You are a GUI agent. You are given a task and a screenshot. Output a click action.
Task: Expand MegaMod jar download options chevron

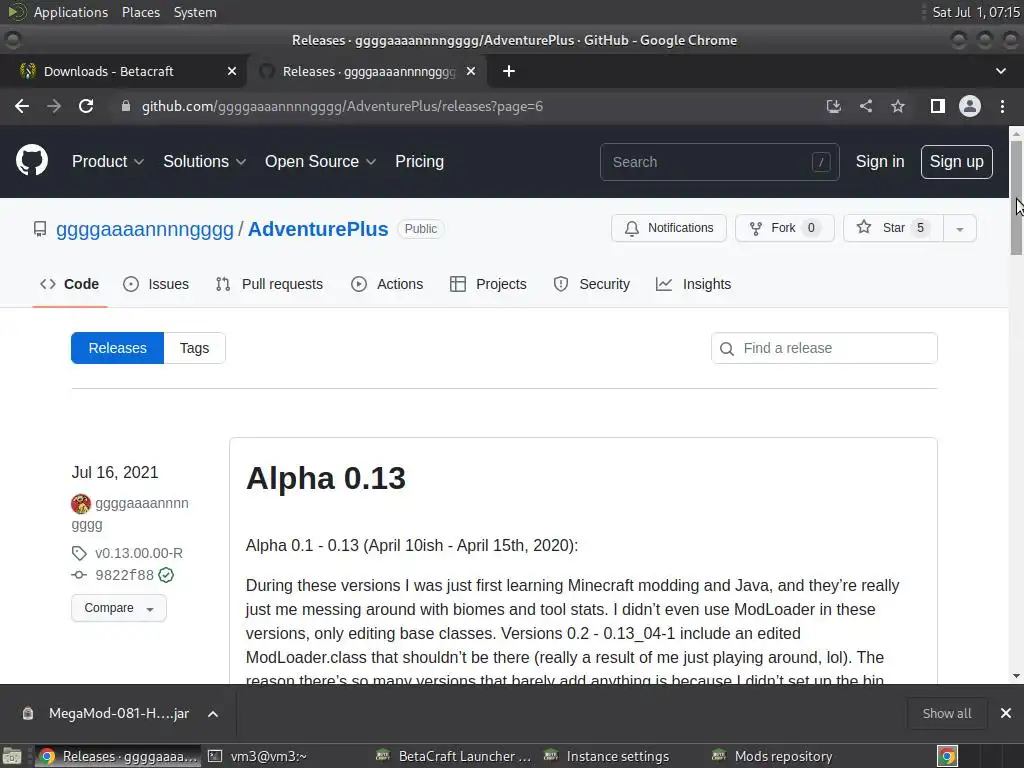pyautogui.click(x=213, y=714)
